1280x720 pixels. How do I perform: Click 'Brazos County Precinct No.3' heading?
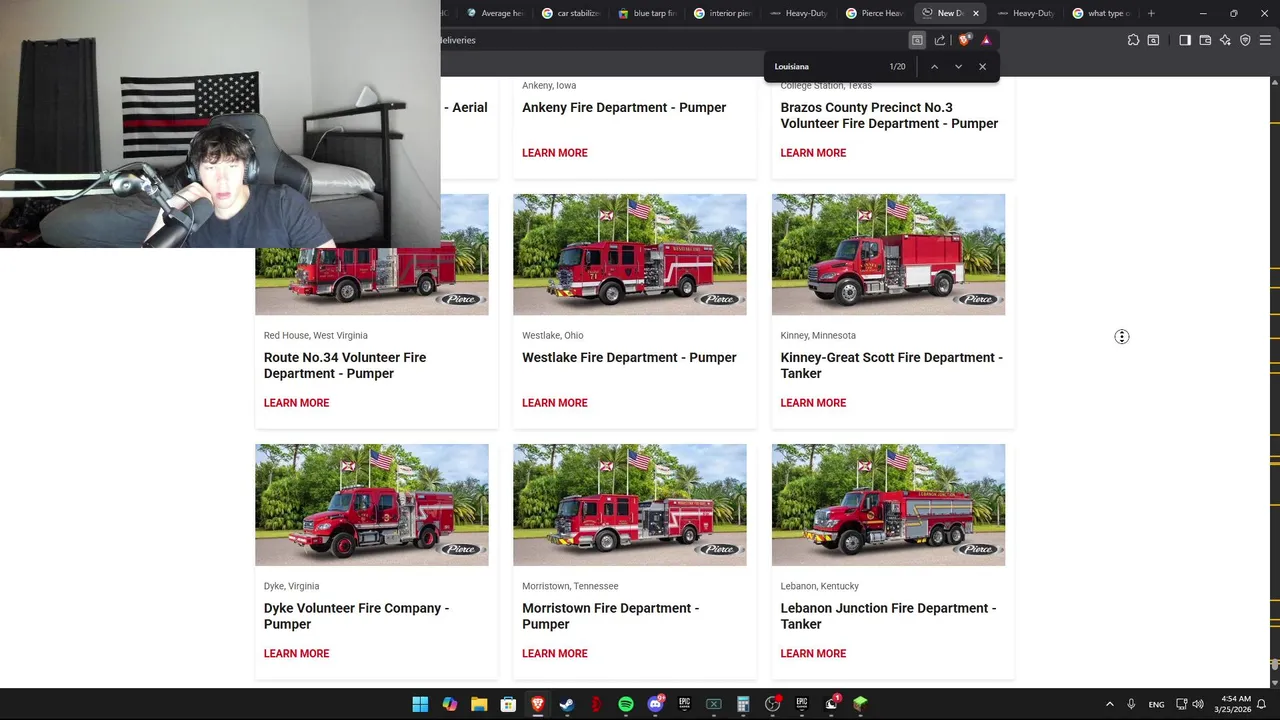coord(889,116)
